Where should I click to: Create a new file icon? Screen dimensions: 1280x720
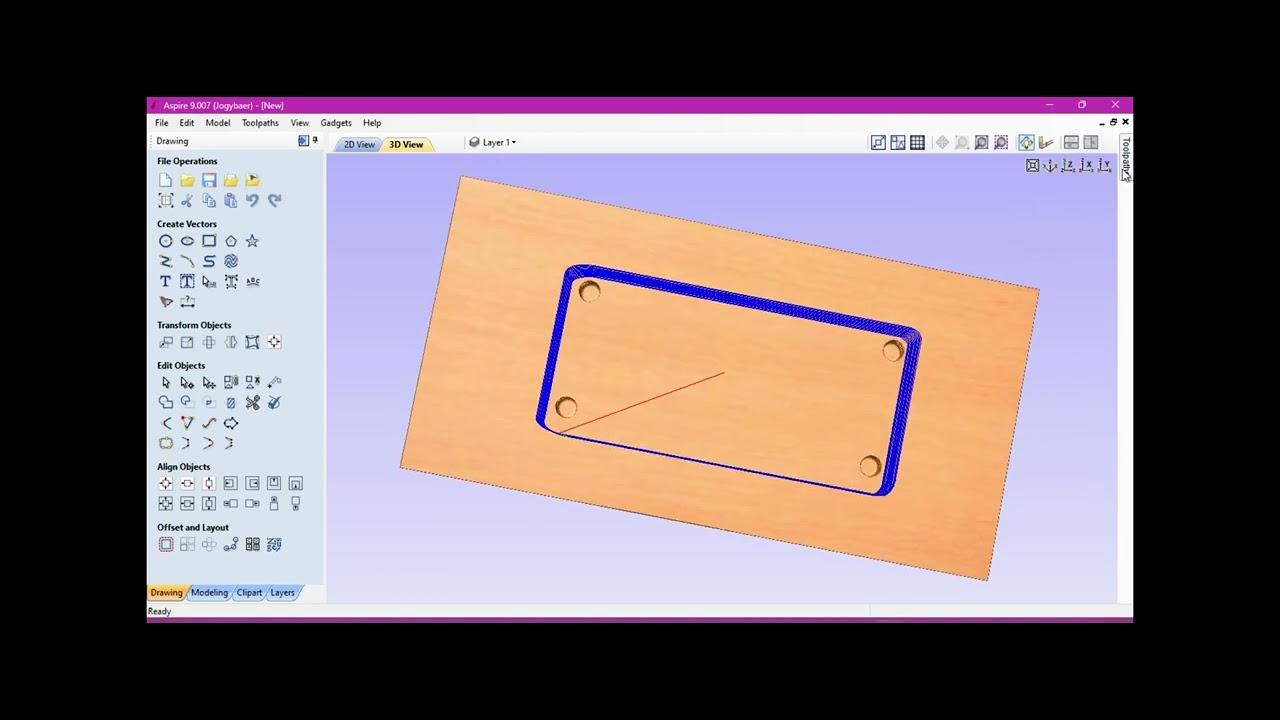165,180
